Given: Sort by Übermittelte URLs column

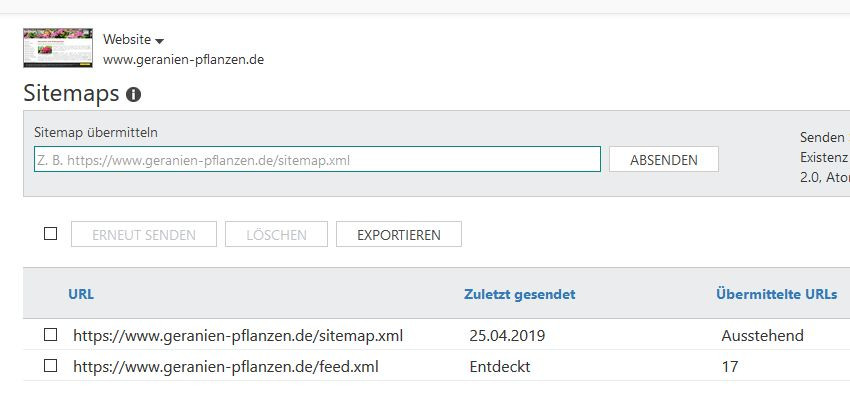Looking at the screenshot, I should click(x=776, y=294).
